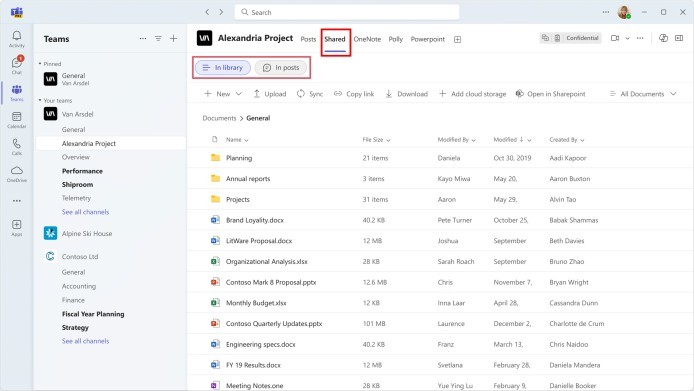This screenshot has width=694, height=391.
Task: Open the Activity feed in sidebar
Action: 17,39
